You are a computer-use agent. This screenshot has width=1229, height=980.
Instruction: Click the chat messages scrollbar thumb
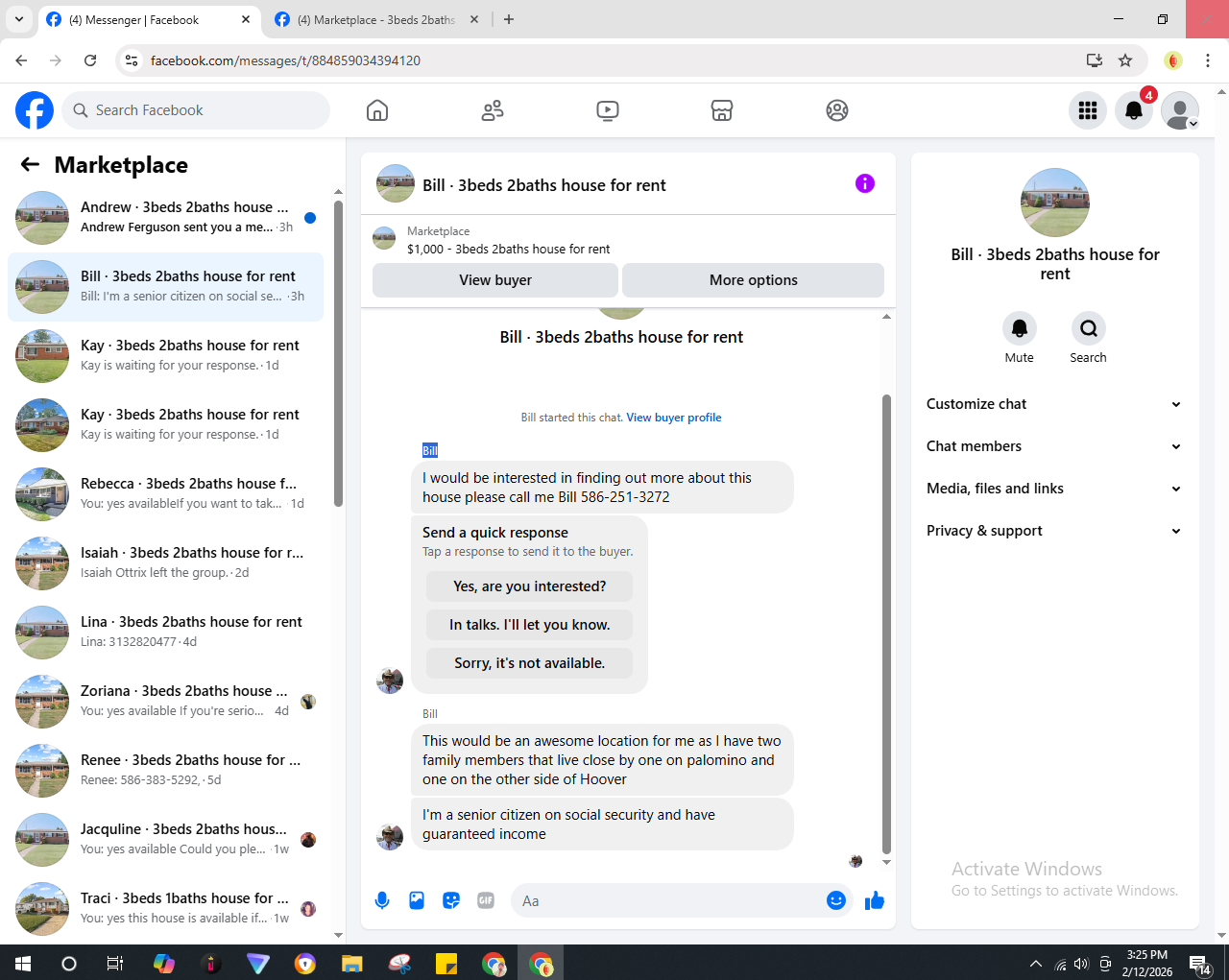(886, 624)
